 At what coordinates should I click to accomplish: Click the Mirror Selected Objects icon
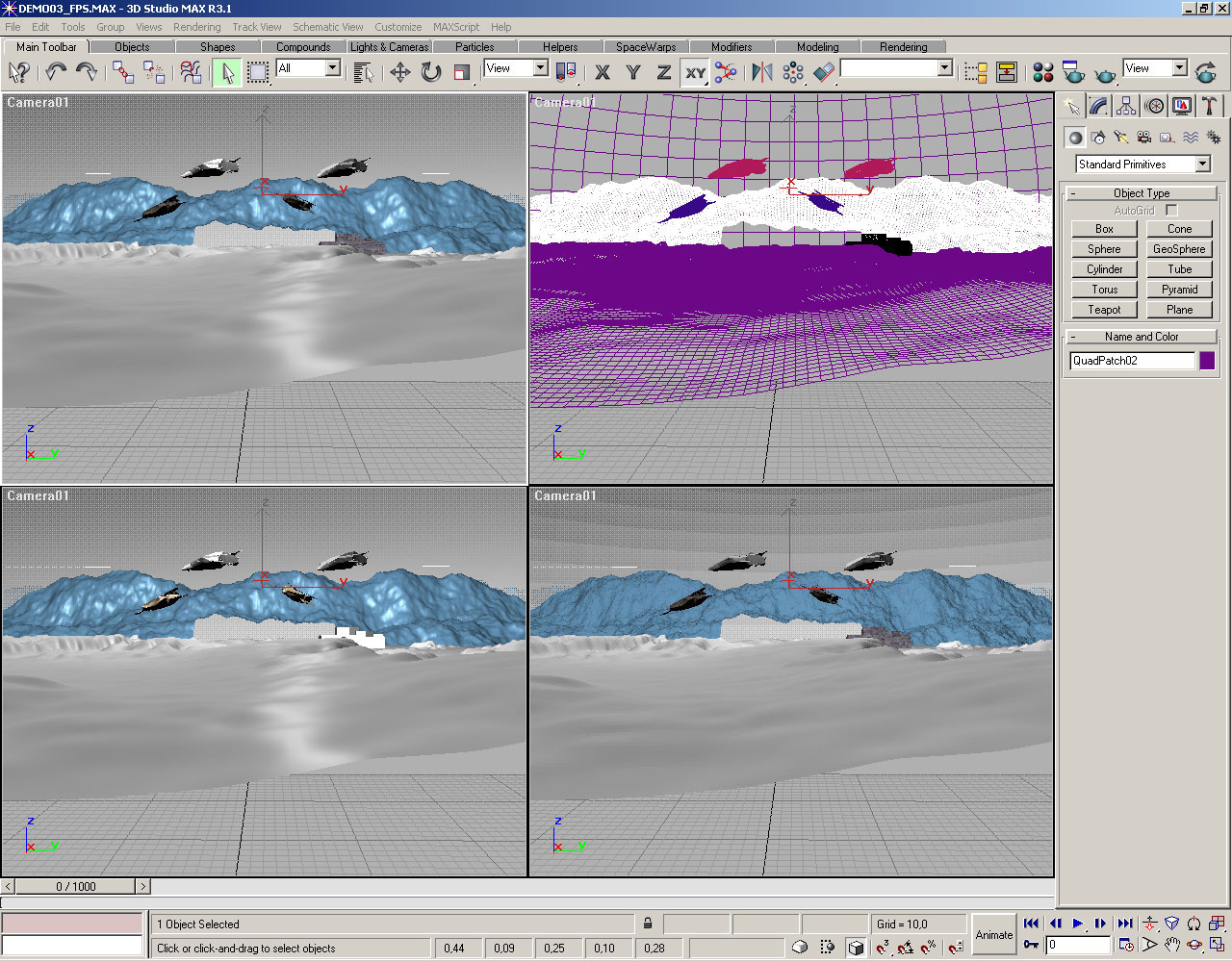pyautogui.click(x=761, y=72)
